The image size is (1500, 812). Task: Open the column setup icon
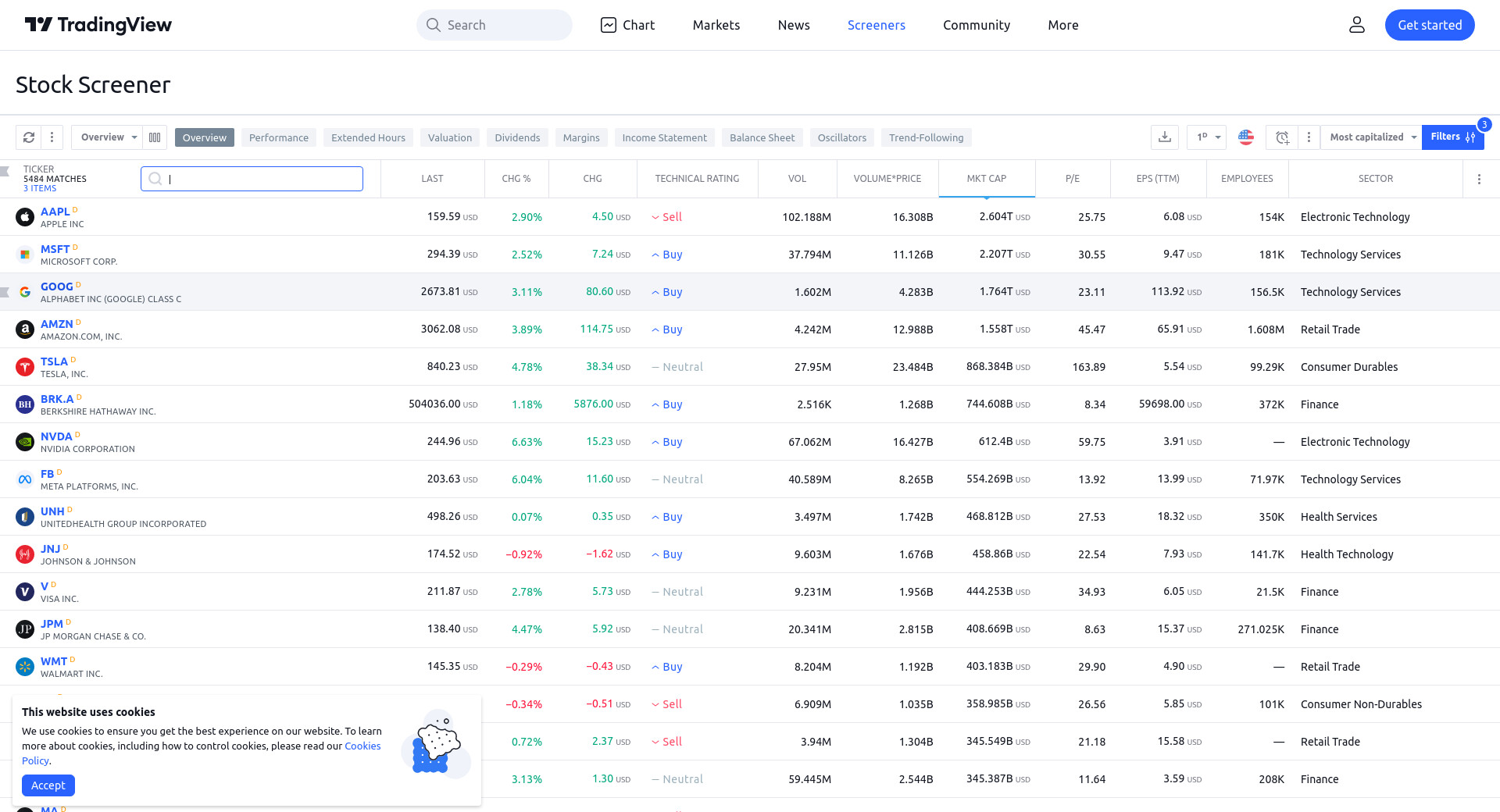(155, 137)
